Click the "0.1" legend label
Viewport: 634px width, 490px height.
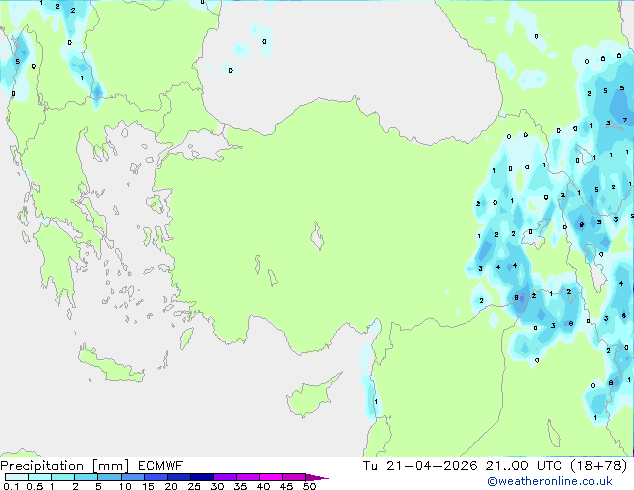[11, 486]
